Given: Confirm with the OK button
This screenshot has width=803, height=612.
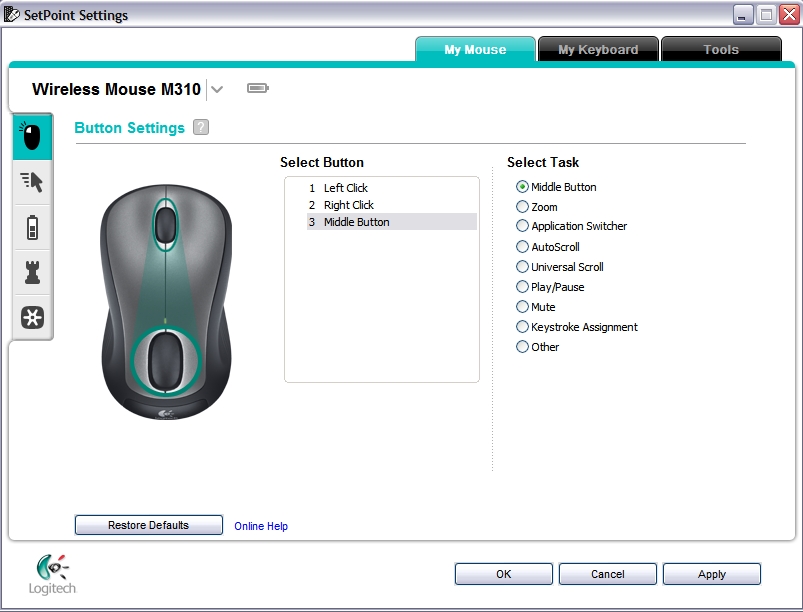Looking at the screenshot, I should 504,574.
